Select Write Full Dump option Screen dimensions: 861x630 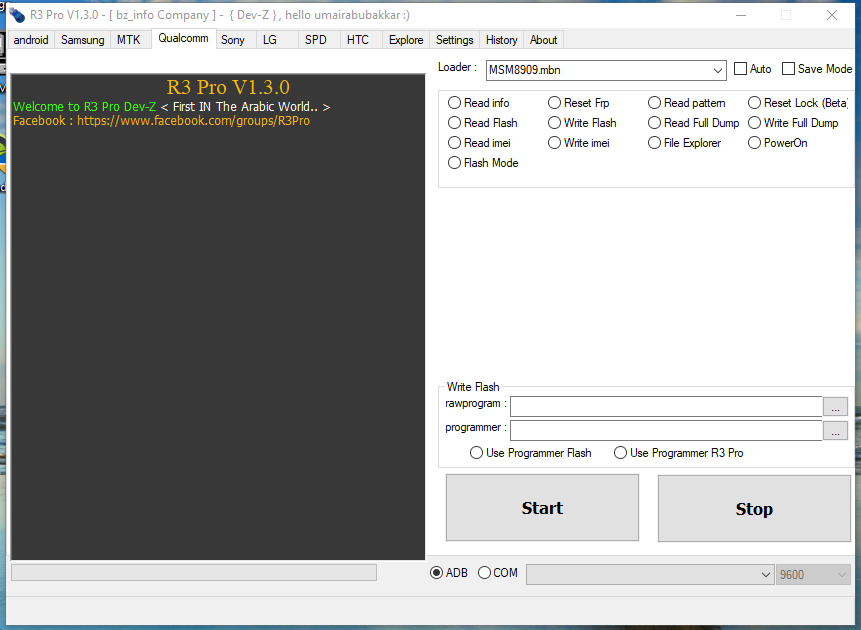coord(793,123)
